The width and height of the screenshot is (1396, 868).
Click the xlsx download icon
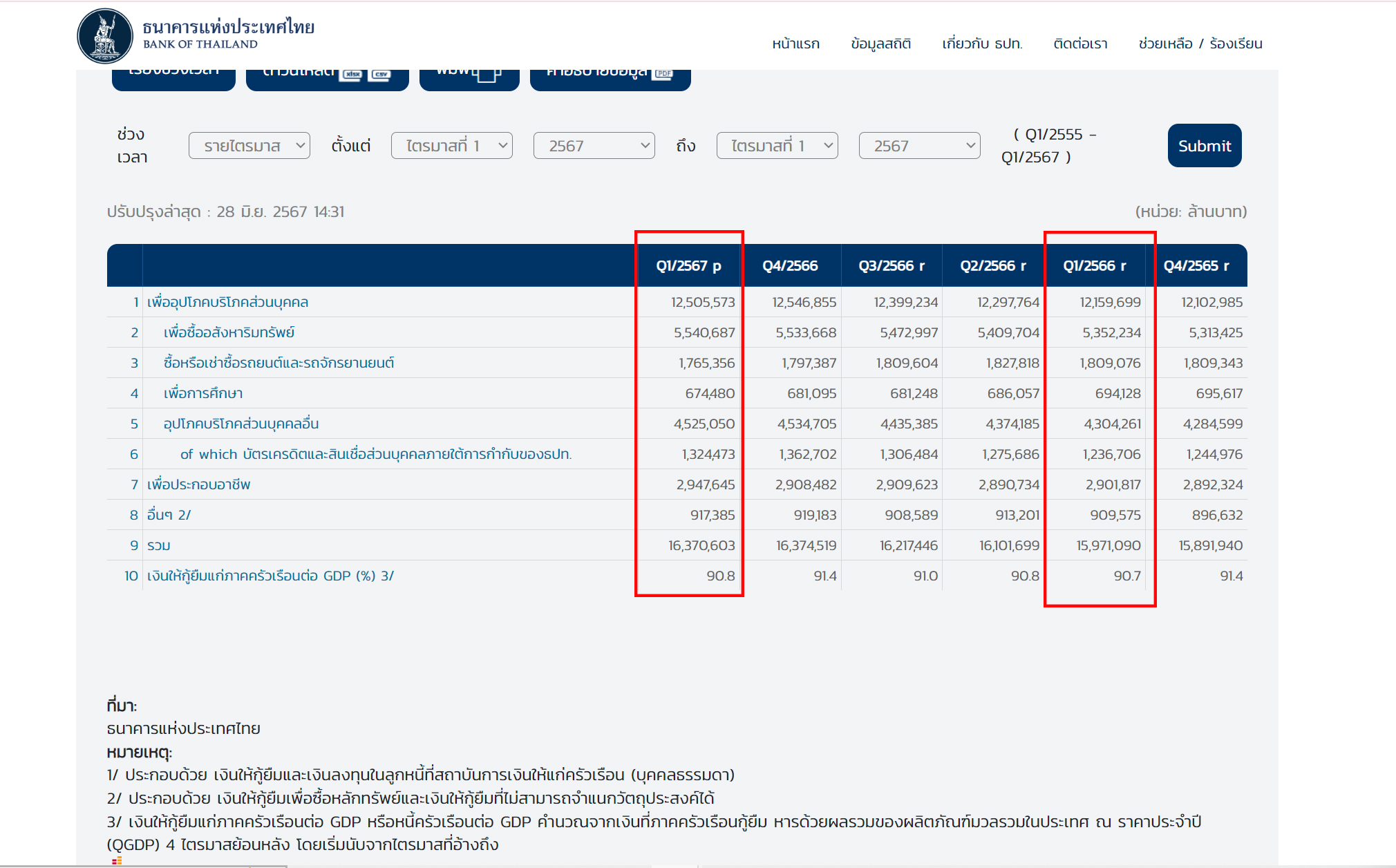click(351, 75)
